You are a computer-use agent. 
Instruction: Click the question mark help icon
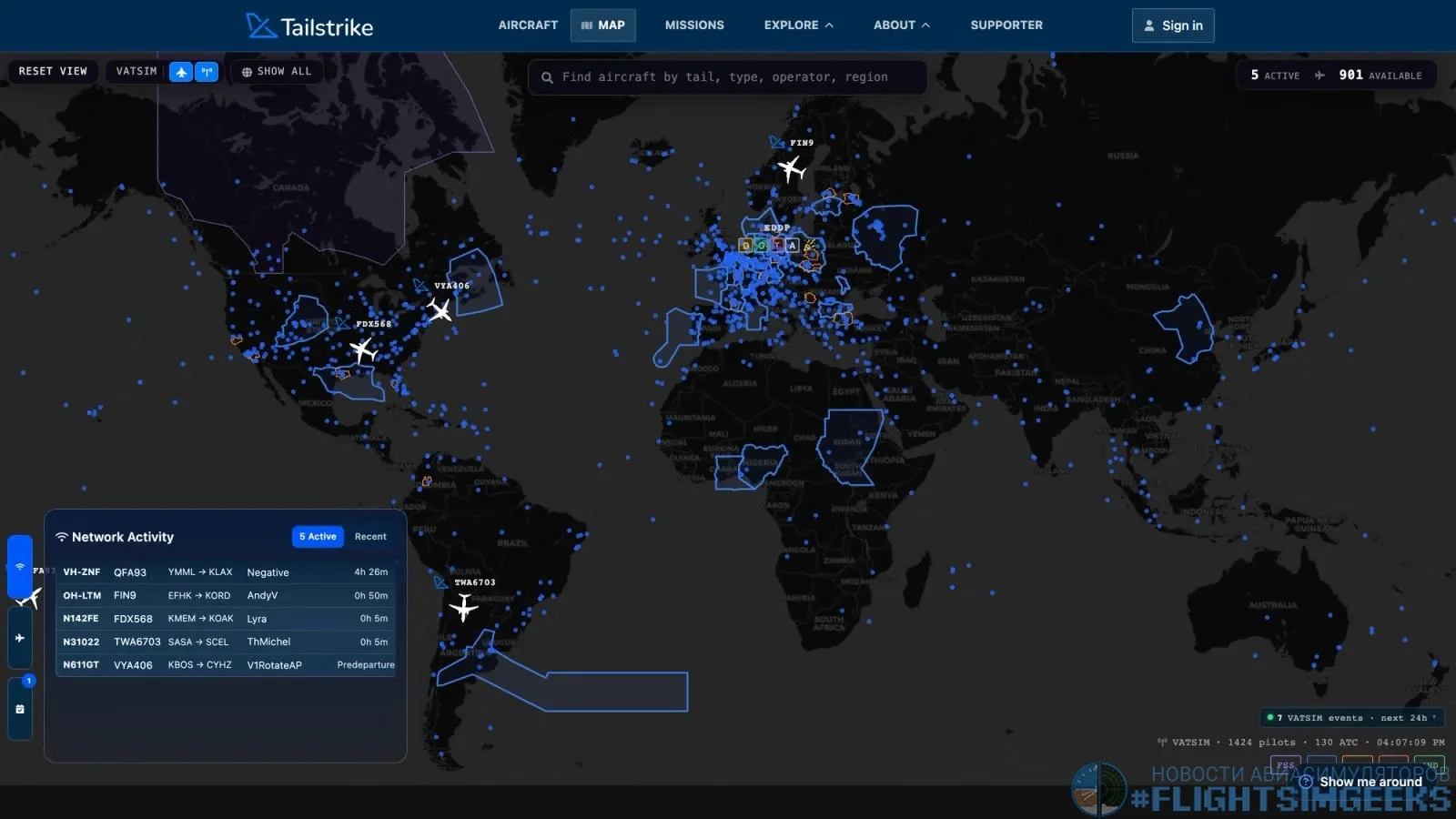[1306, 782]
